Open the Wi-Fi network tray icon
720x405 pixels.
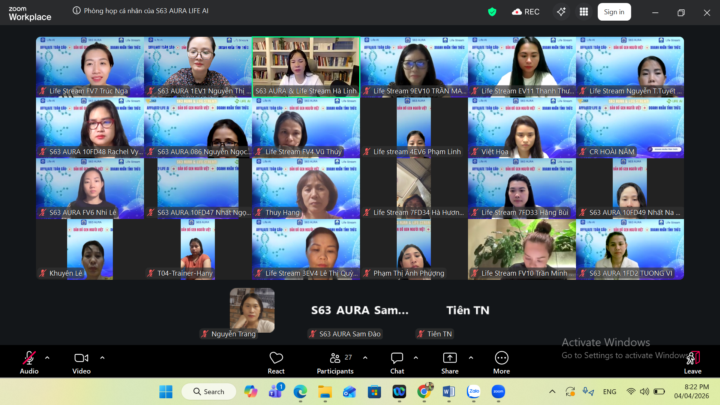[631, 392]
